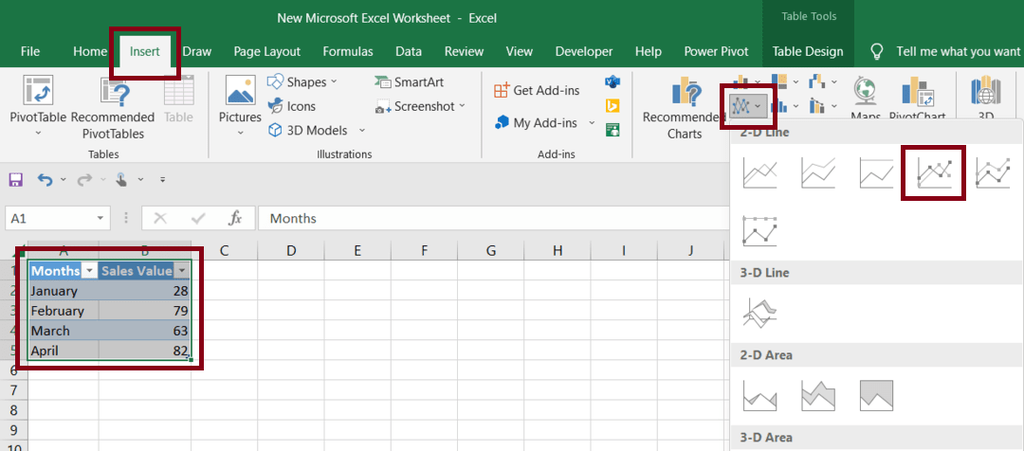Switch to the Formulas tab

tap(348, 51)
